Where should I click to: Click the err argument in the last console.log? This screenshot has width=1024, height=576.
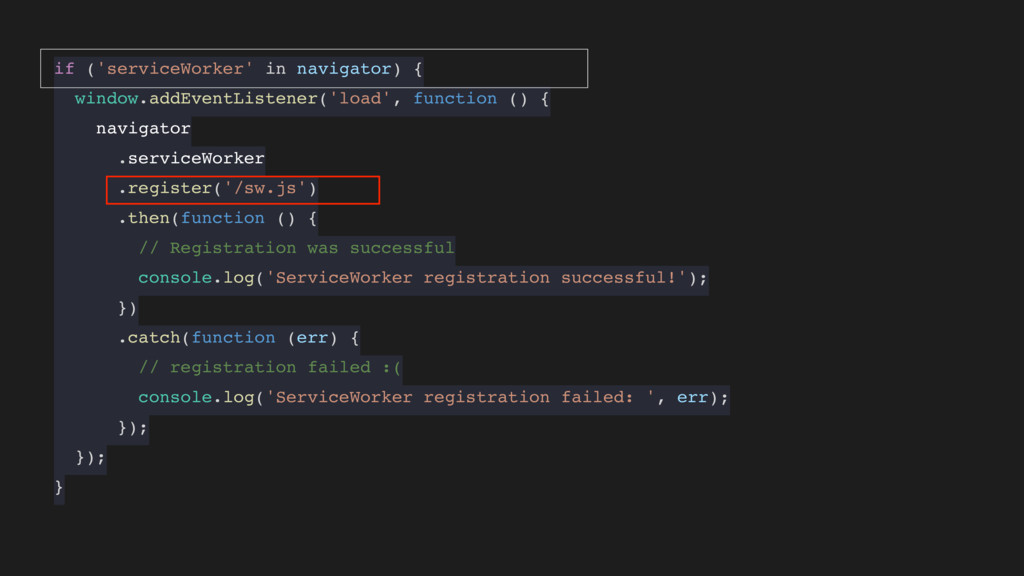pos(692,397)
